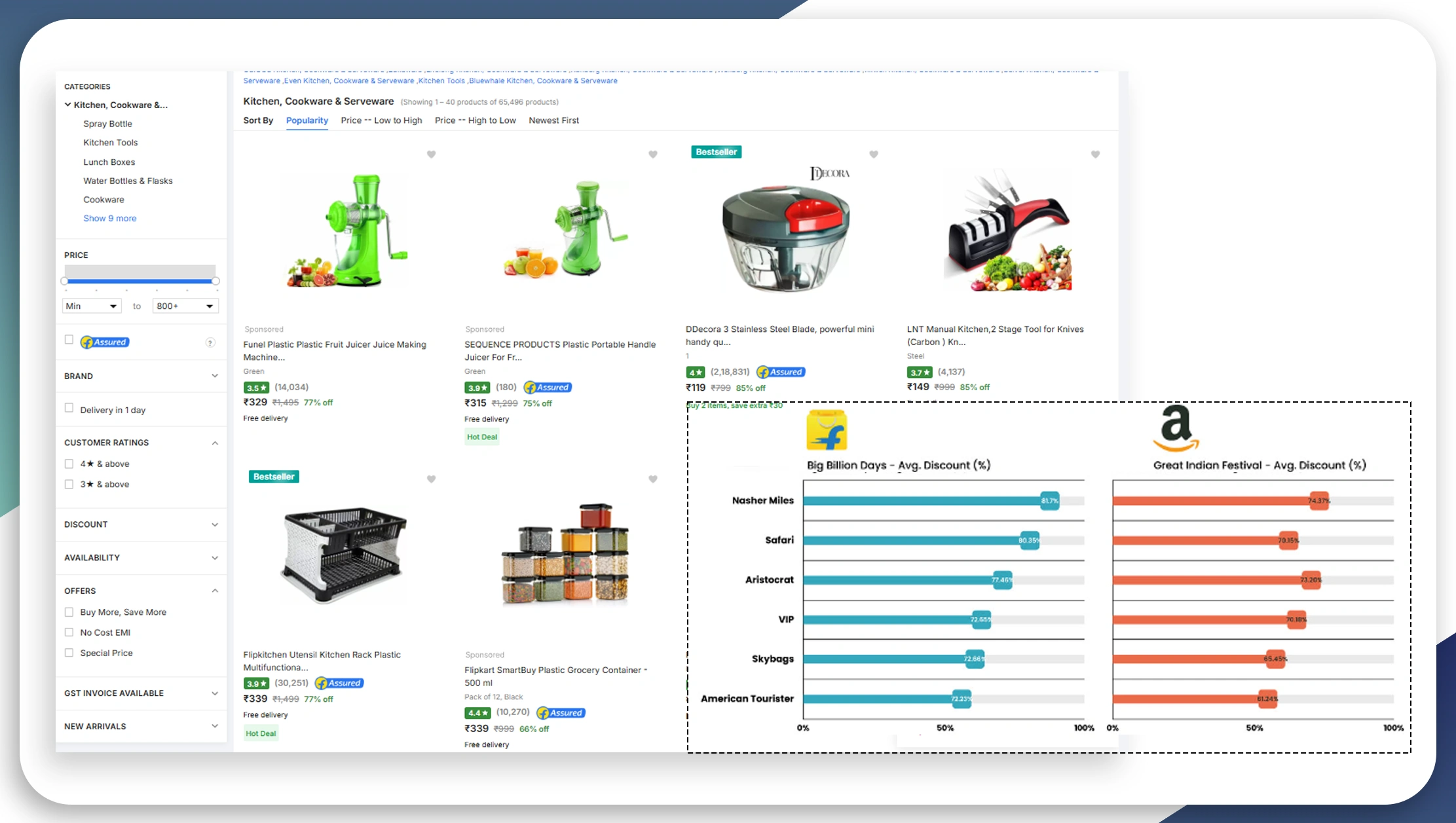Open Spray Bottle category
Viewport: 1456px width, 823px height.
[x=107, y=124]
